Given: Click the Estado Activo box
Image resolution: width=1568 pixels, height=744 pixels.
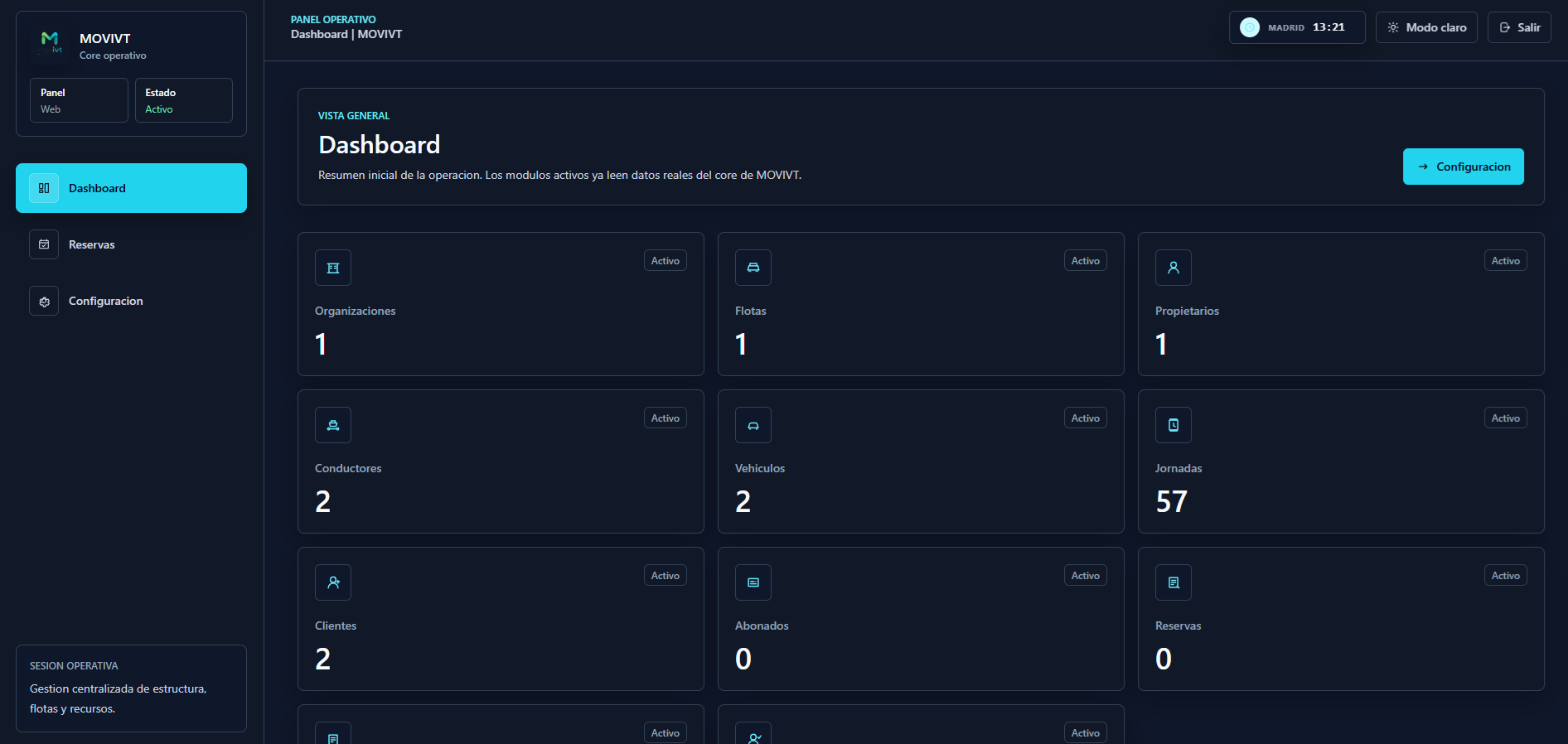Looking at the screenshot, I should 184,100.
